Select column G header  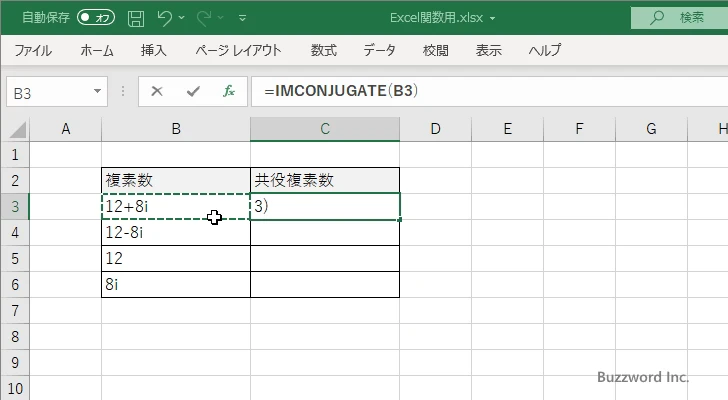(651, 129)
